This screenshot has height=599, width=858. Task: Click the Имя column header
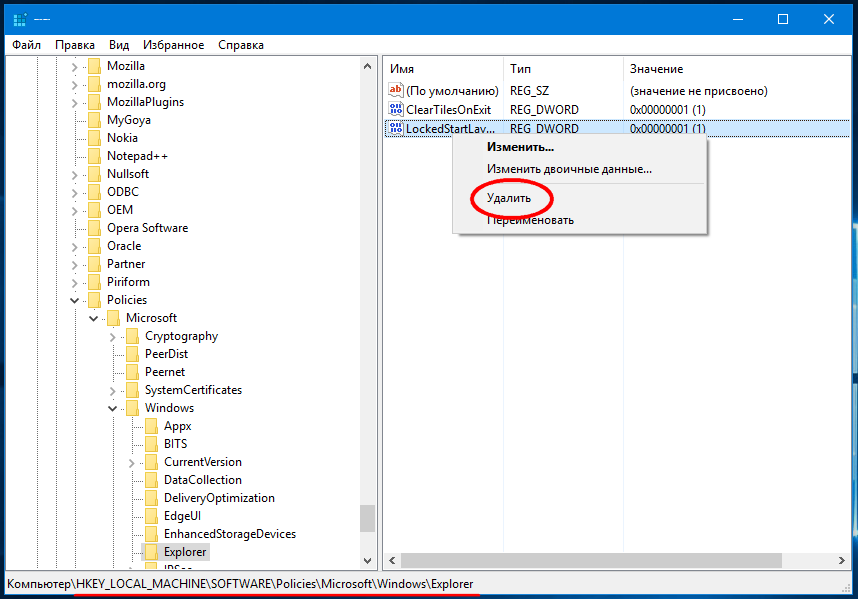click(x=402, y=69)
